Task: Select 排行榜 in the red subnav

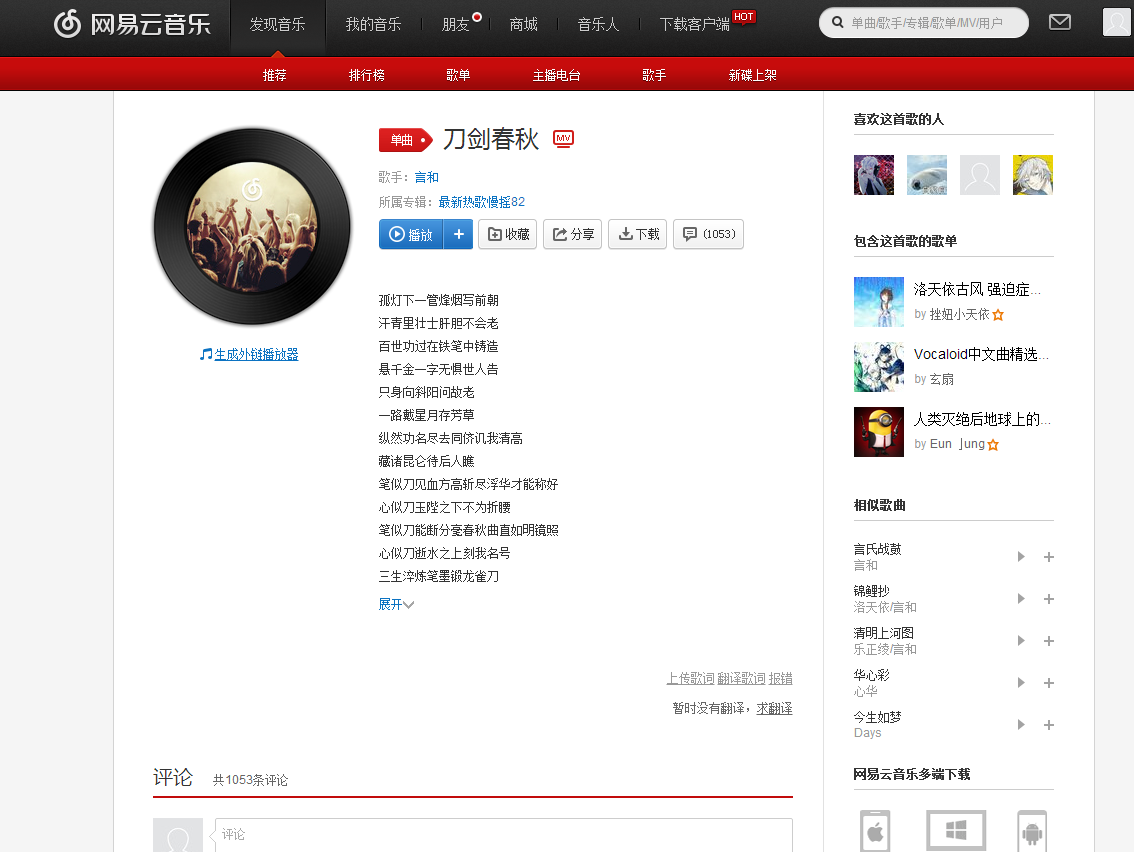Action: [367, 74]
